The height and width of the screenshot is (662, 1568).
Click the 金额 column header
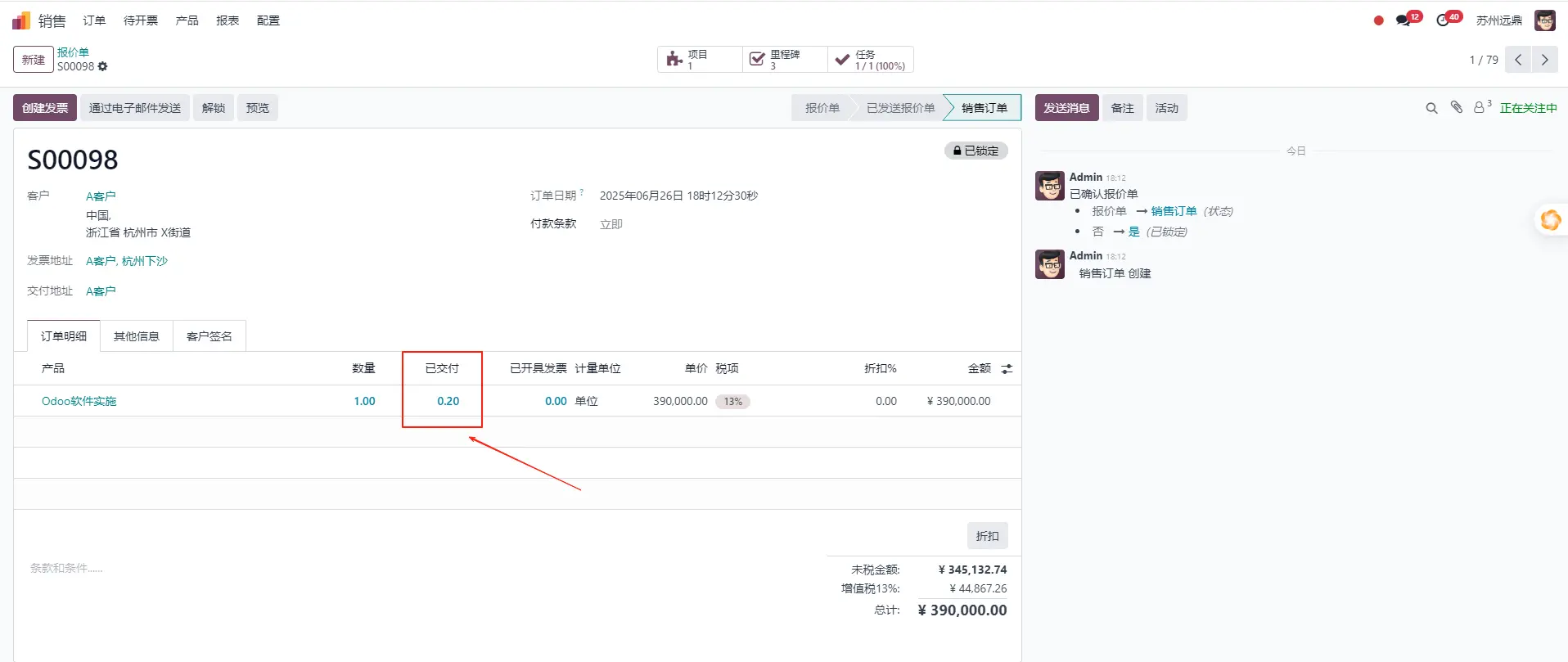(x=979, y=368)
